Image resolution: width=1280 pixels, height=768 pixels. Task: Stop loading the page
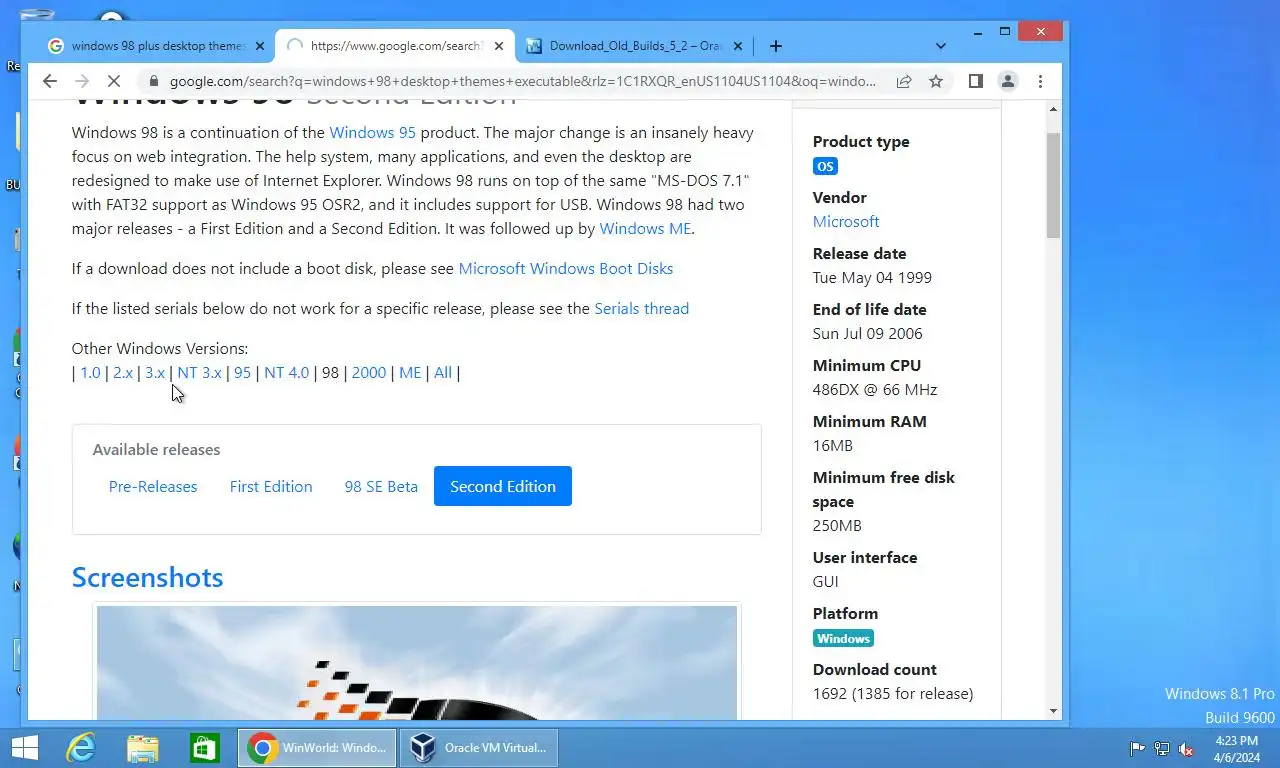[114, 81]
